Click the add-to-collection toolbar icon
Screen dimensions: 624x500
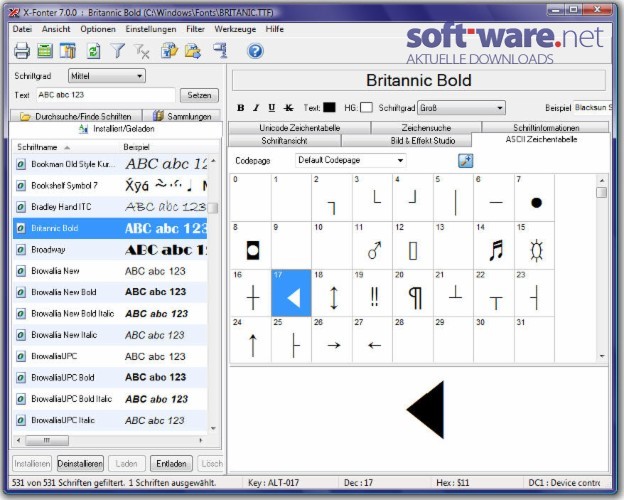(169, 51)
